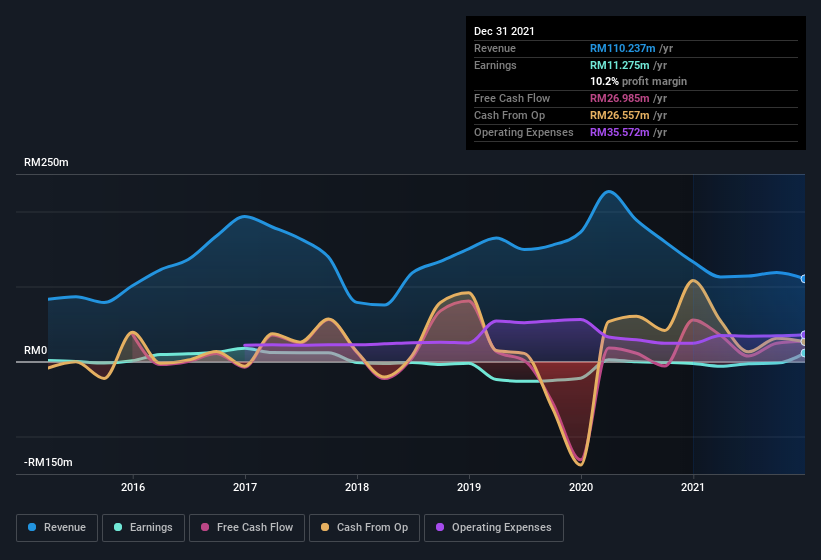821x560 pixels.
Task: Click the RM35.572m operating expenses value
Action: coord(619,132)
